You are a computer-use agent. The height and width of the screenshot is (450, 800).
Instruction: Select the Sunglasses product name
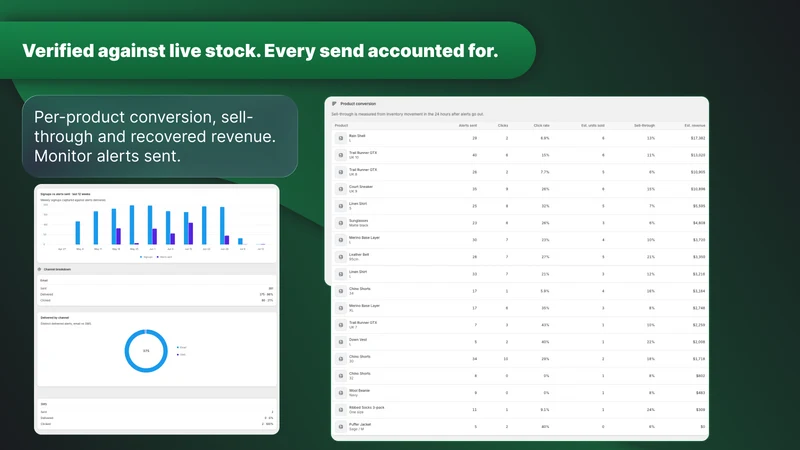tap(358, 221)
